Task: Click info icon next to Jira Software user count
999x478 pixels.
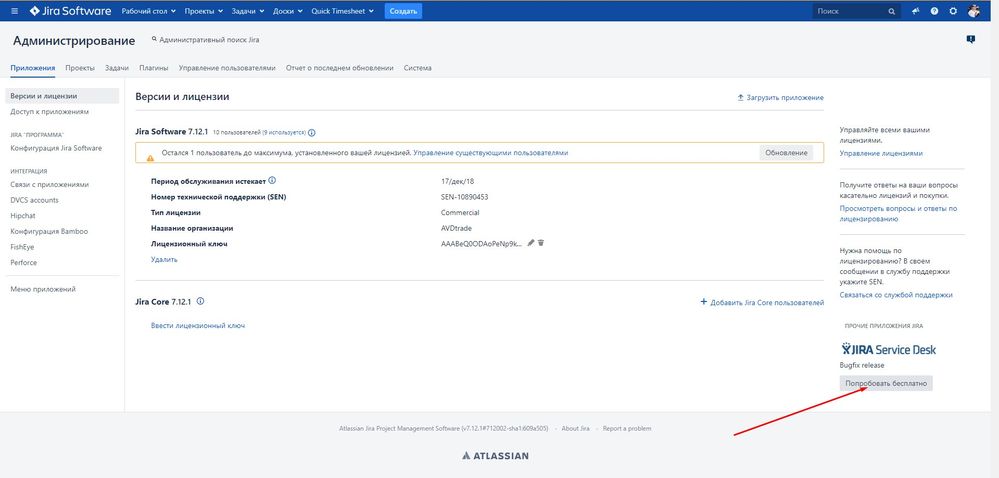Action: click(312, 133)
